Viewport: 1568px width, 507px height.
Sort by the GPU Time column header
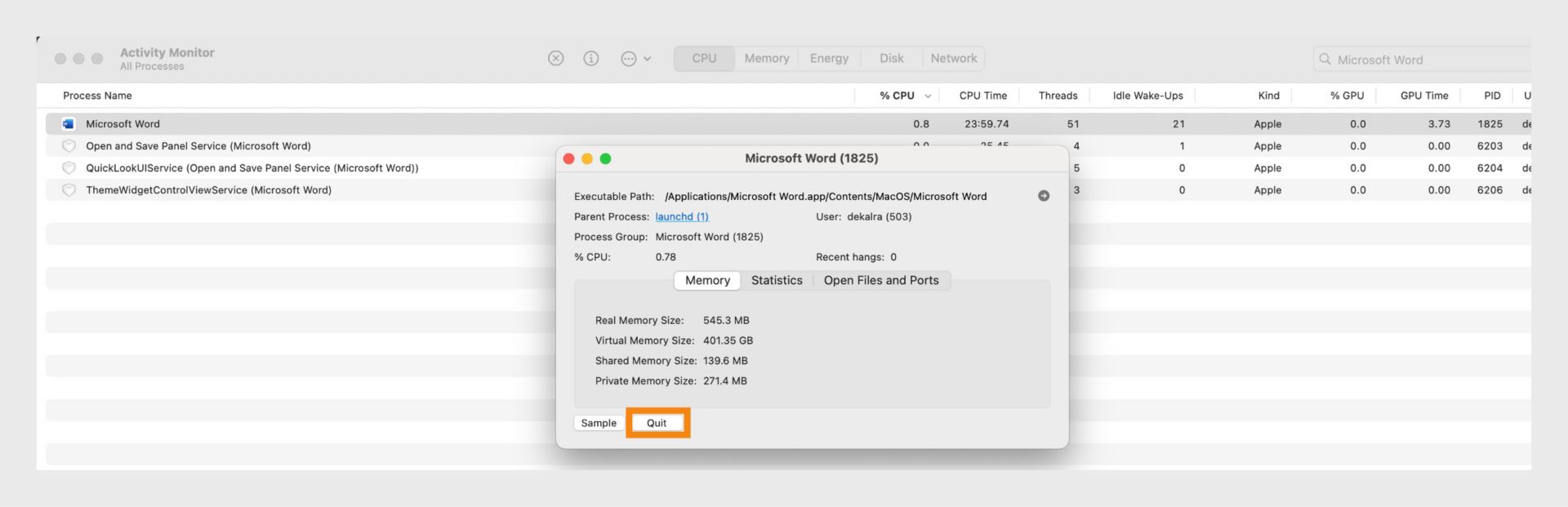click(1423, 96)
